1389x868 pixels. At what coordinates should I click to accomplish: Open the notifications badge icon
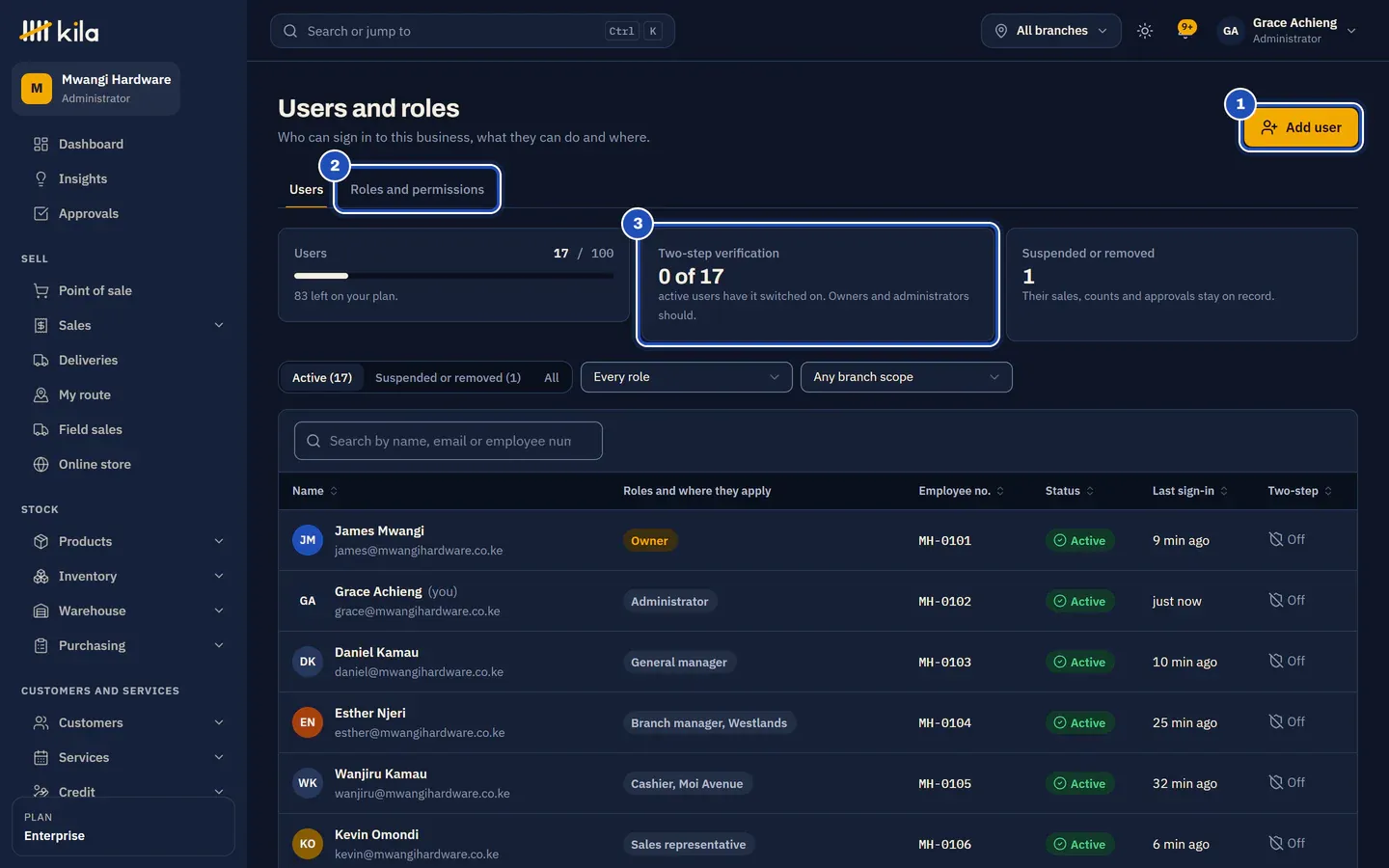[x=1186, y=30]
